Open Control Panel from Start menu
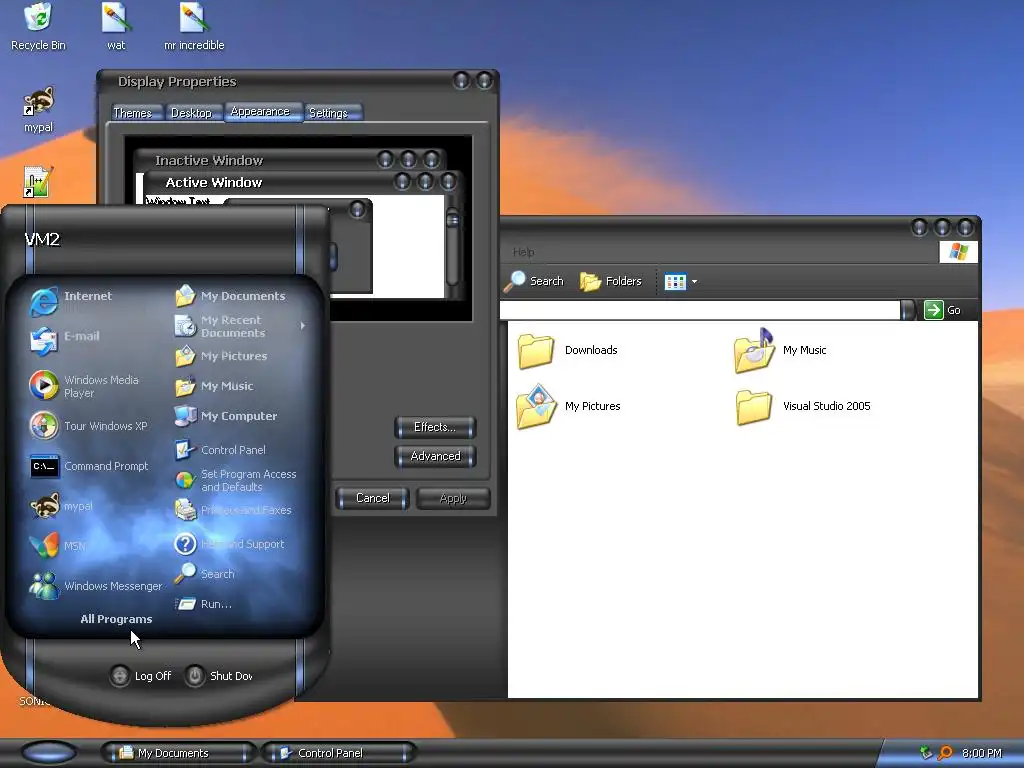The image size is (1024, 768). coord(219,450)
